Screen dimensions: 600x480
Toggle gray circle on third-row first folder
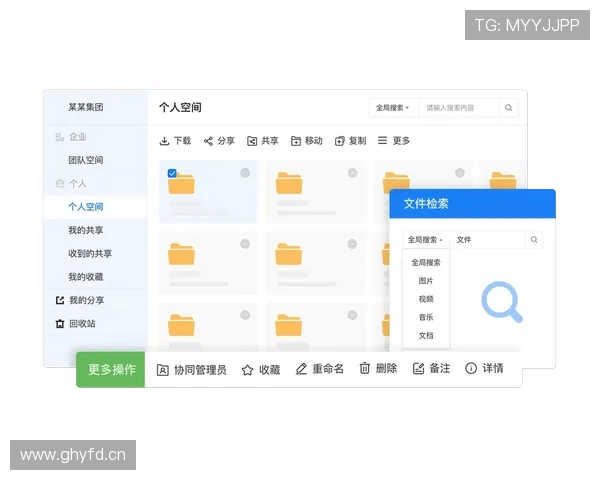[x=245, y=315]
